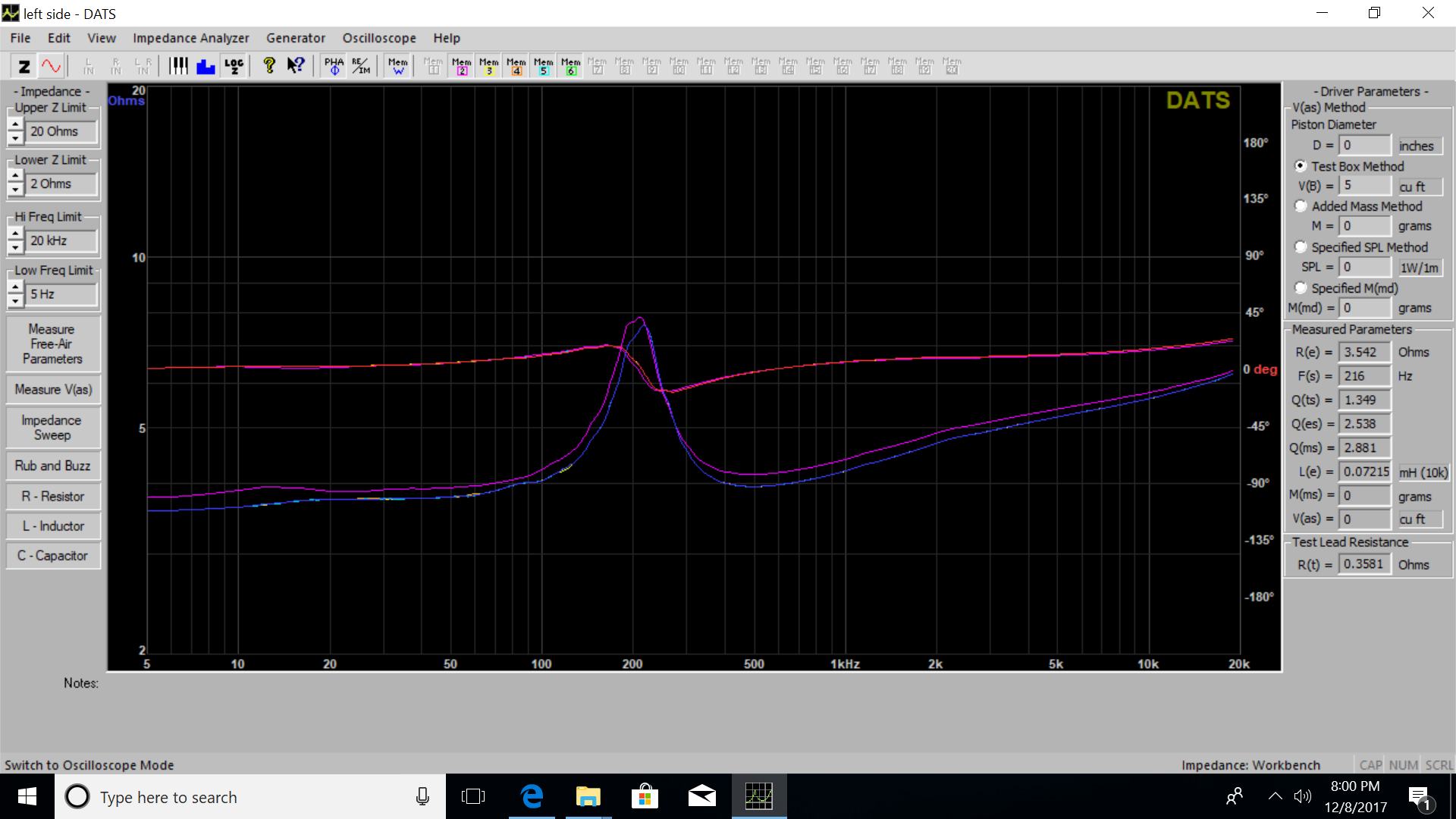Open Microsoft Store from the taskbar

645,796
